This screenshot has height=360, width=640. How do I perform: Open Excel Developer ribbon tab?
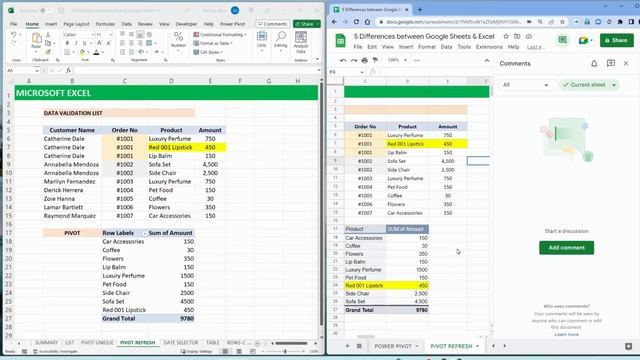point(186,24)
